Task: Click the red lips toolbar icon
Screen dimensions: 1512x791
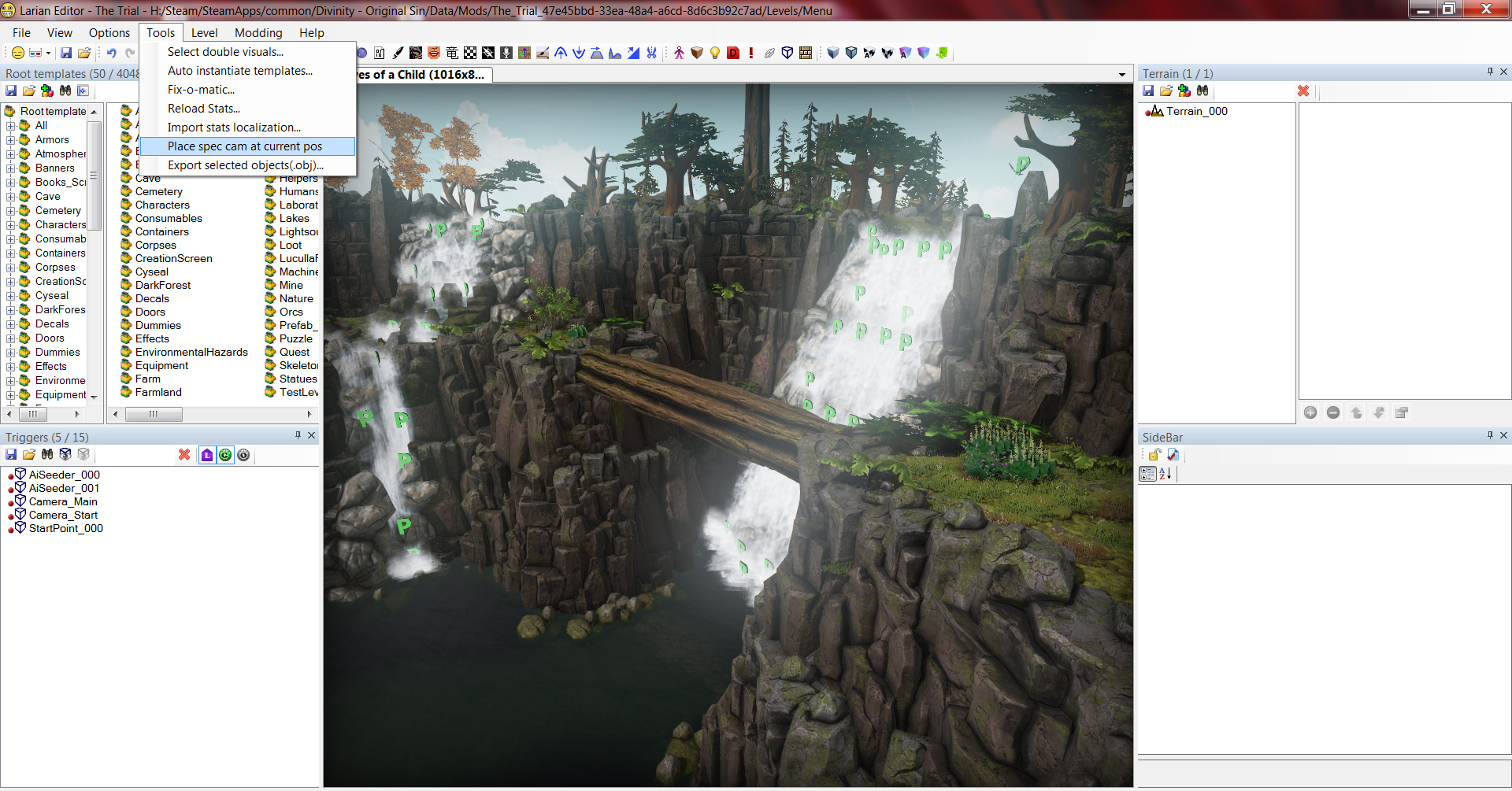Action: click(x=434, y=53)
